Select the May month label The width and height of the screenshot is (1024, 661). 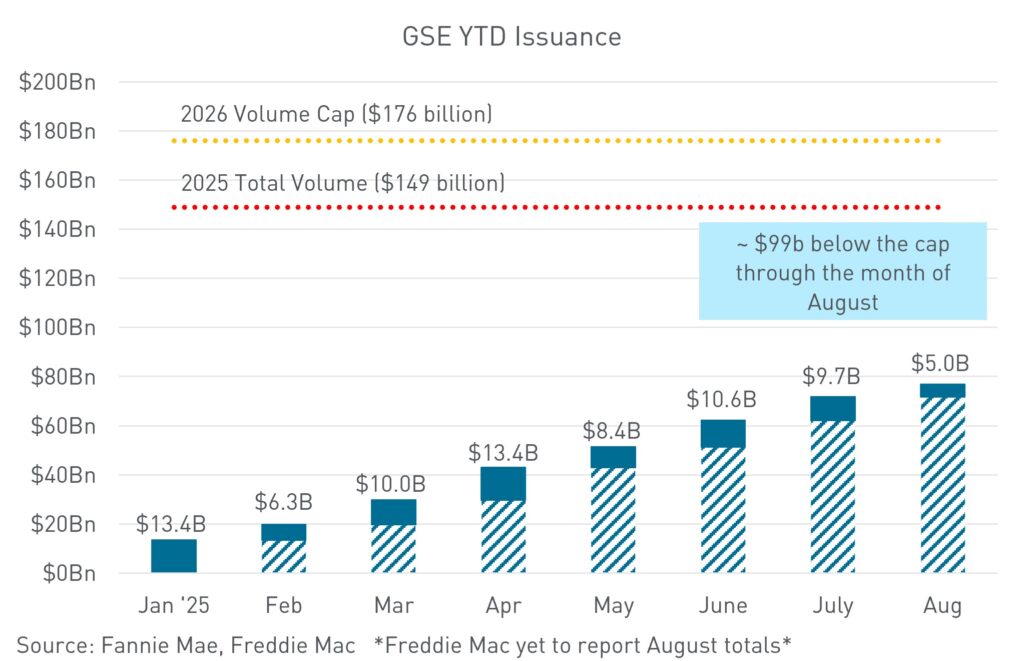(x=613, y=607)
